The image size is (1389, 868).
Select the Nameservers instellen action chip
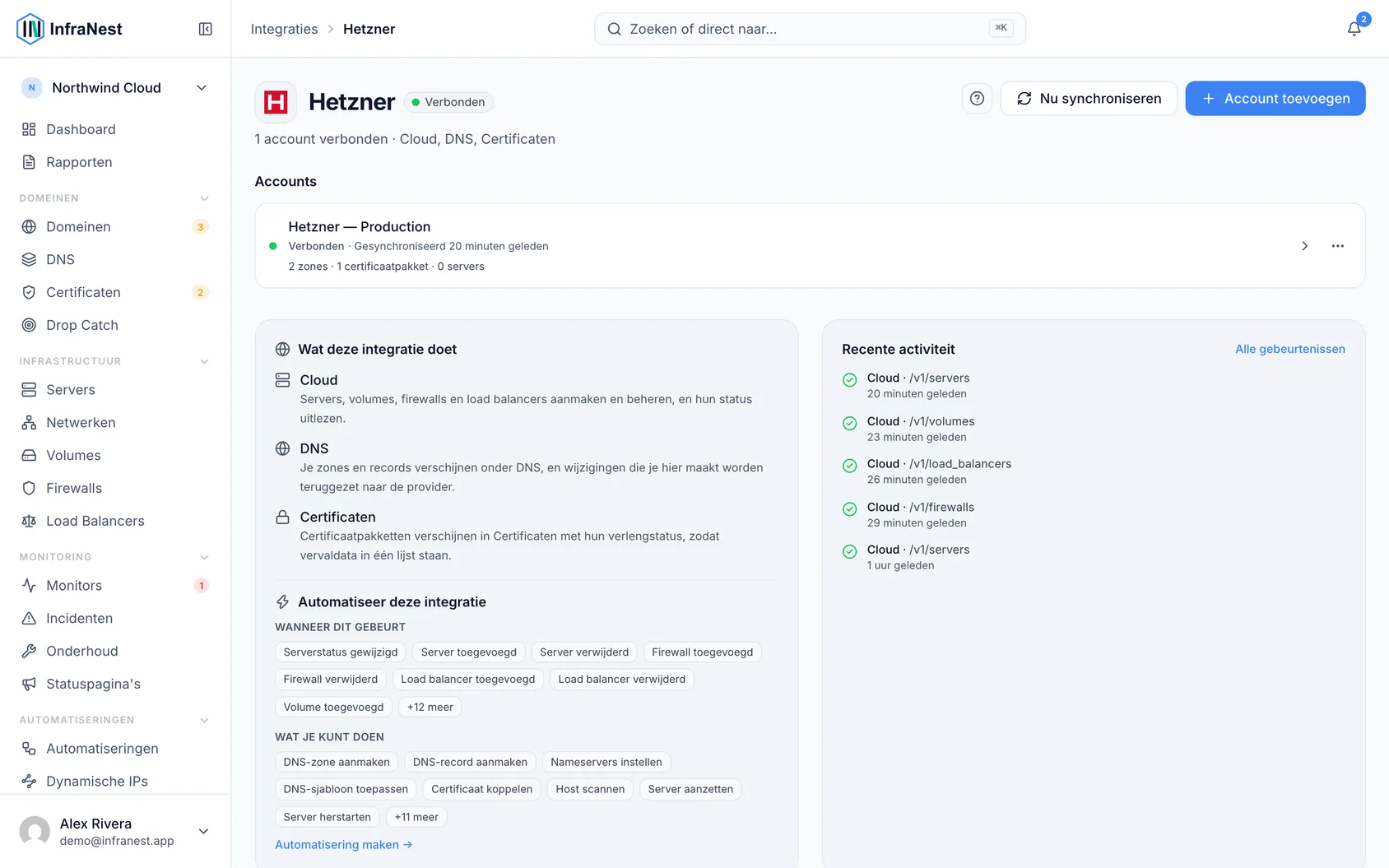(606, 762)
